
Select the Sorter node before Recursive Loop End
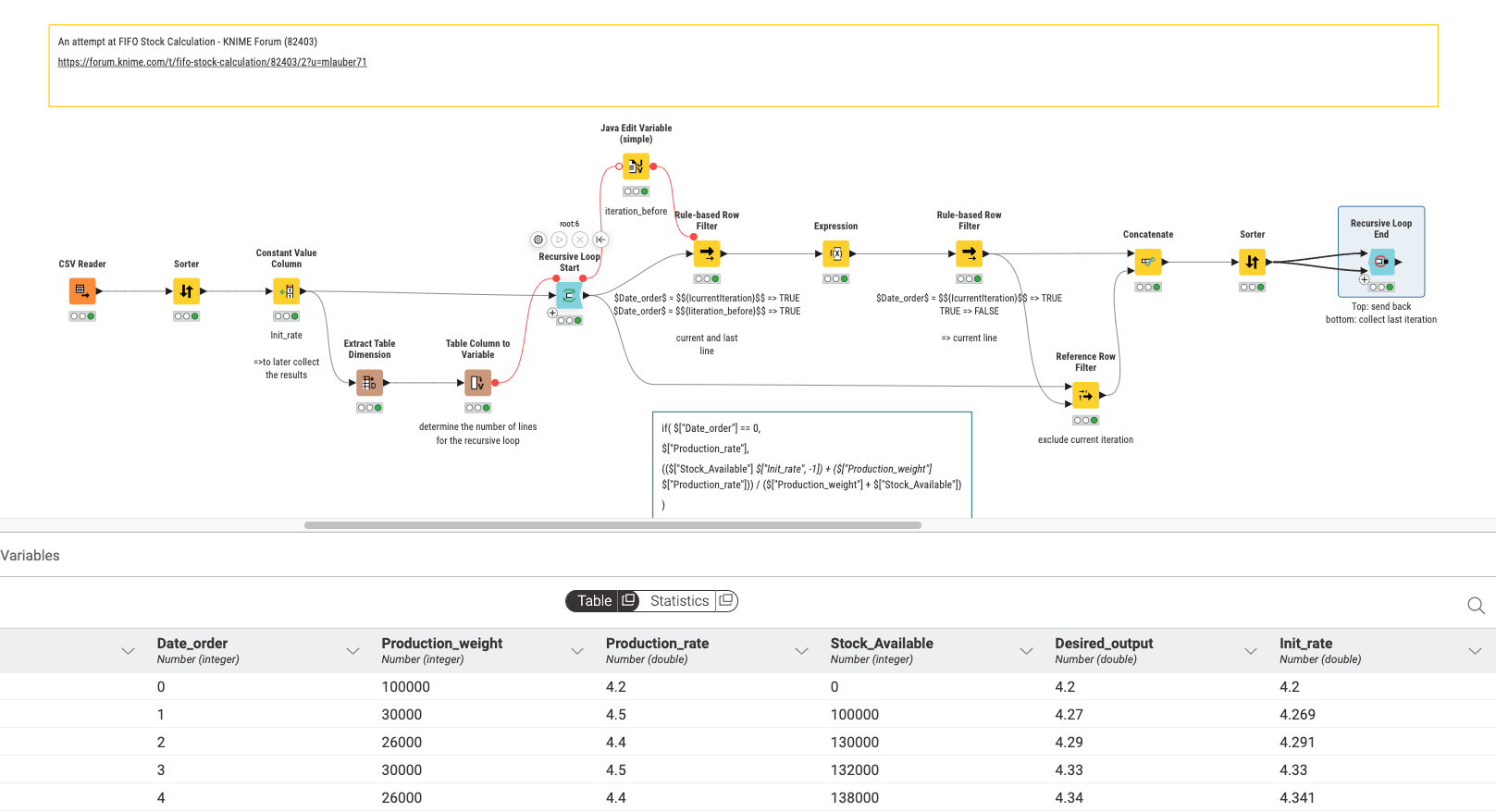click(1252, 262)
